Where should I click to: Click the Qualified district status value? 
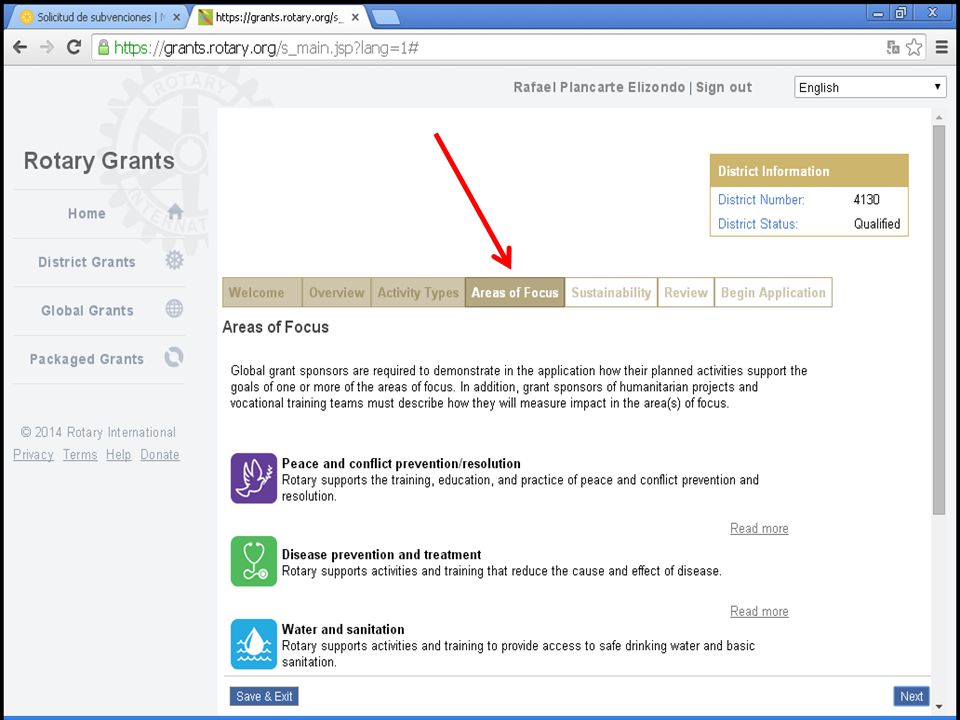877,224
